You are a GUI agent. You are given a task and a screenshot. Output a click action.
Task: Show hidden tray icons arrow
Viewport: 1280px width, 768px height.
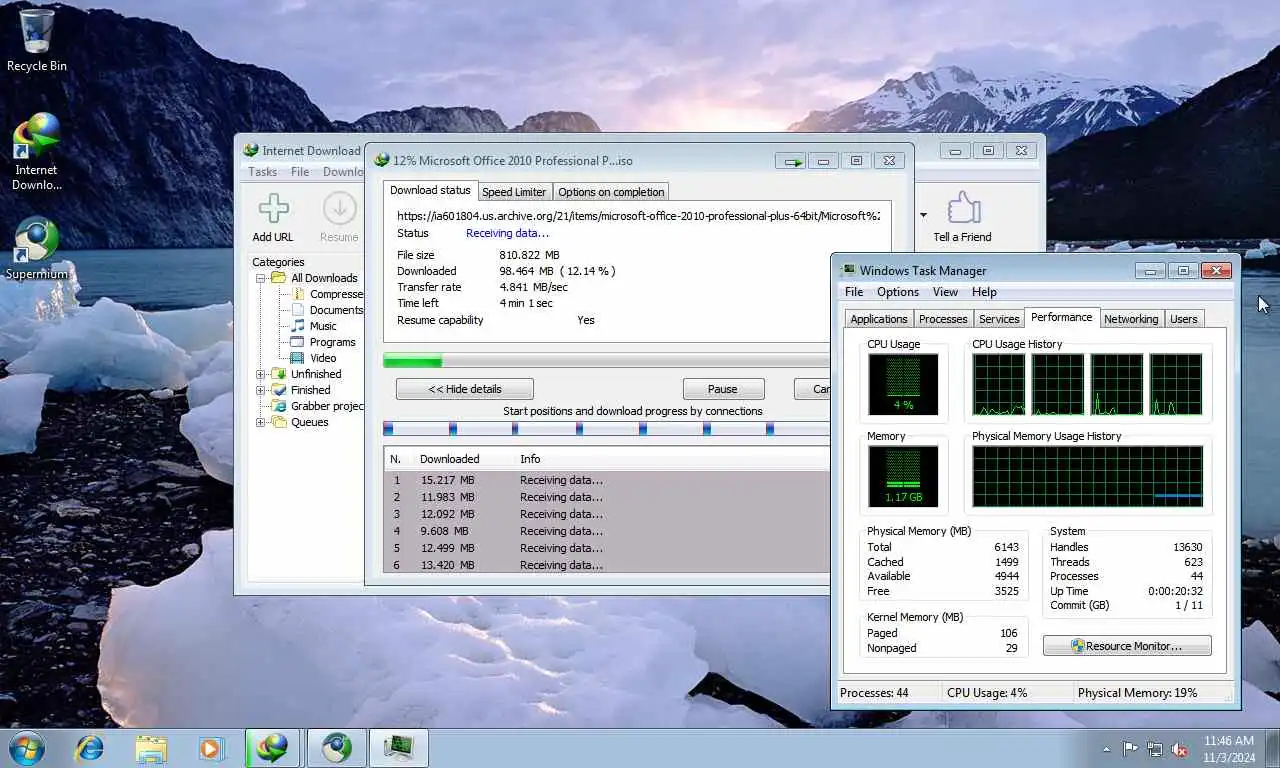click(1106, 749)
